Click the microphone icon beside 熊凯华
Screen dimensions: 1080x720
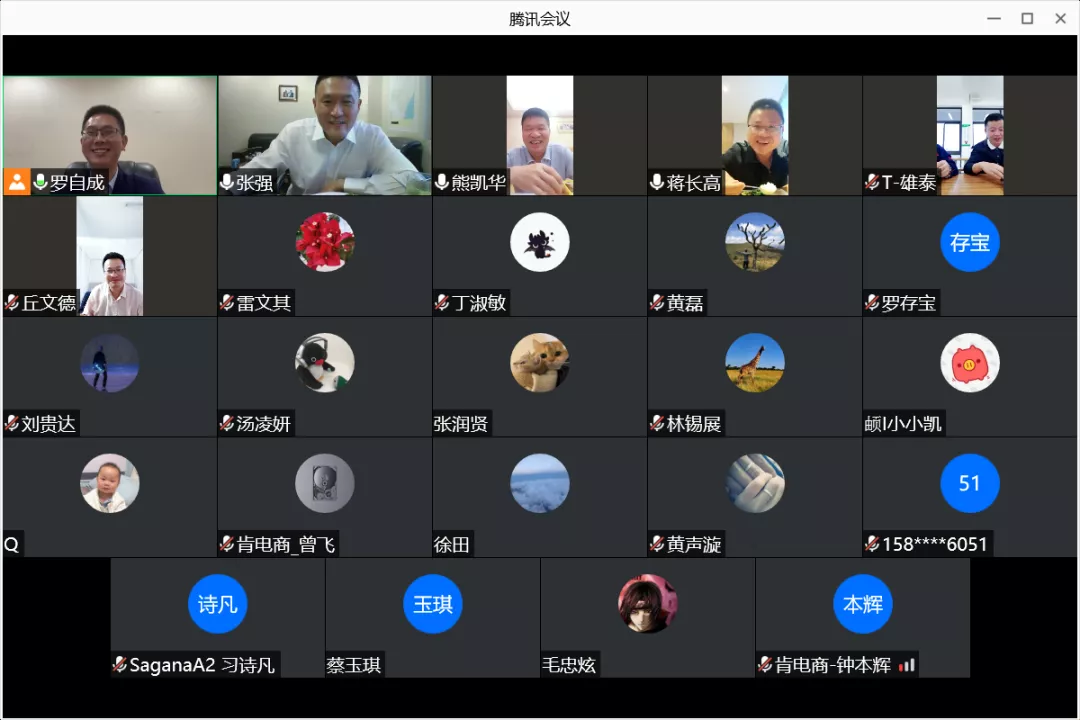(x=442, y=182)
